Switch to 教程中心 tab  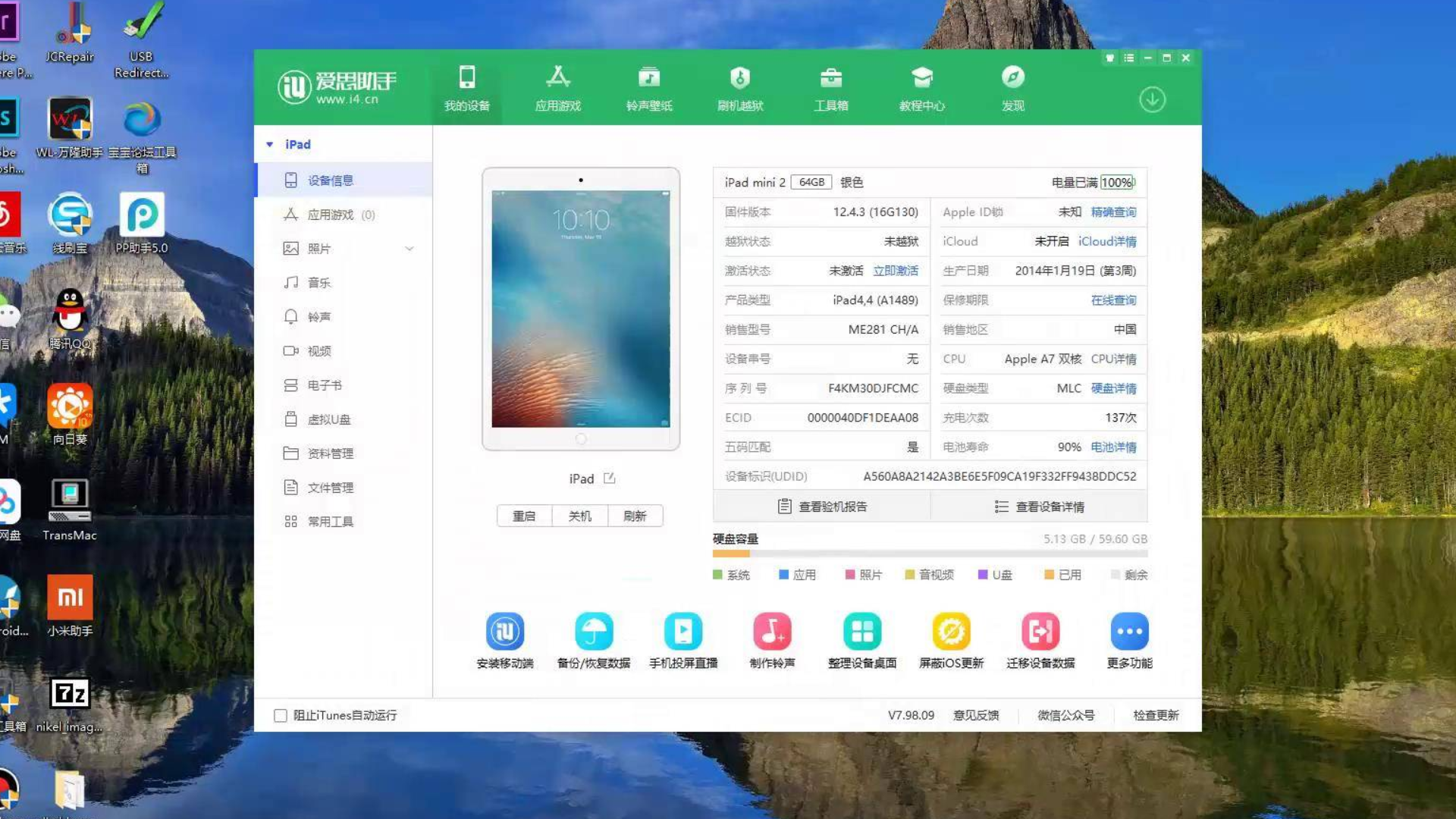click(922, 88)
